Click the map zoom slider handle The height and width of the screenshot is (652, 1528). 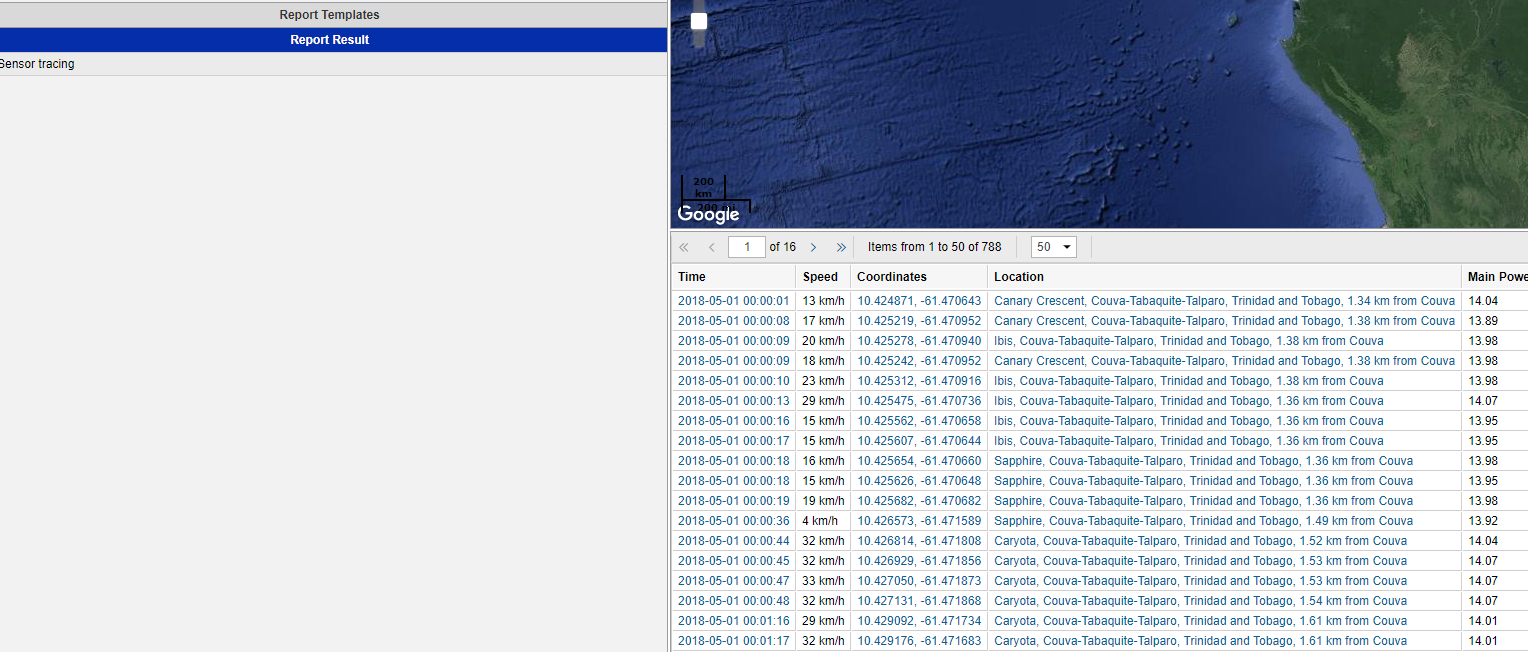(x=699, y=21)
